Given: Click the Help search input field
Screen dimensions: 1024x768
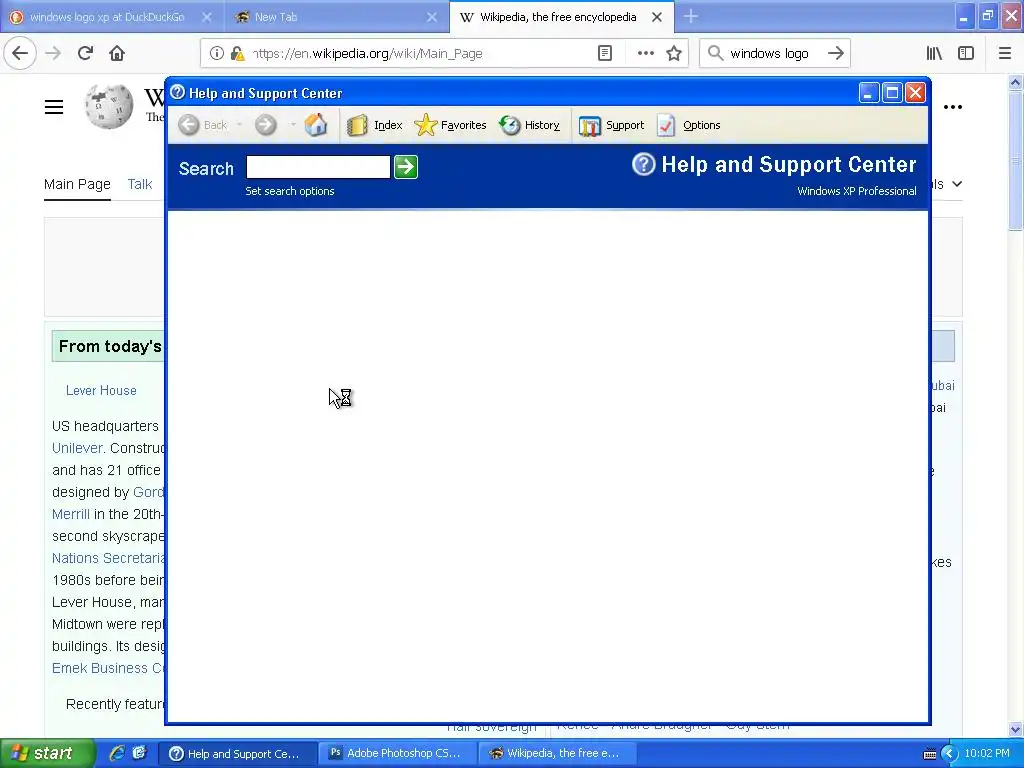Looking at the screenshot, I should click(318, 167).
